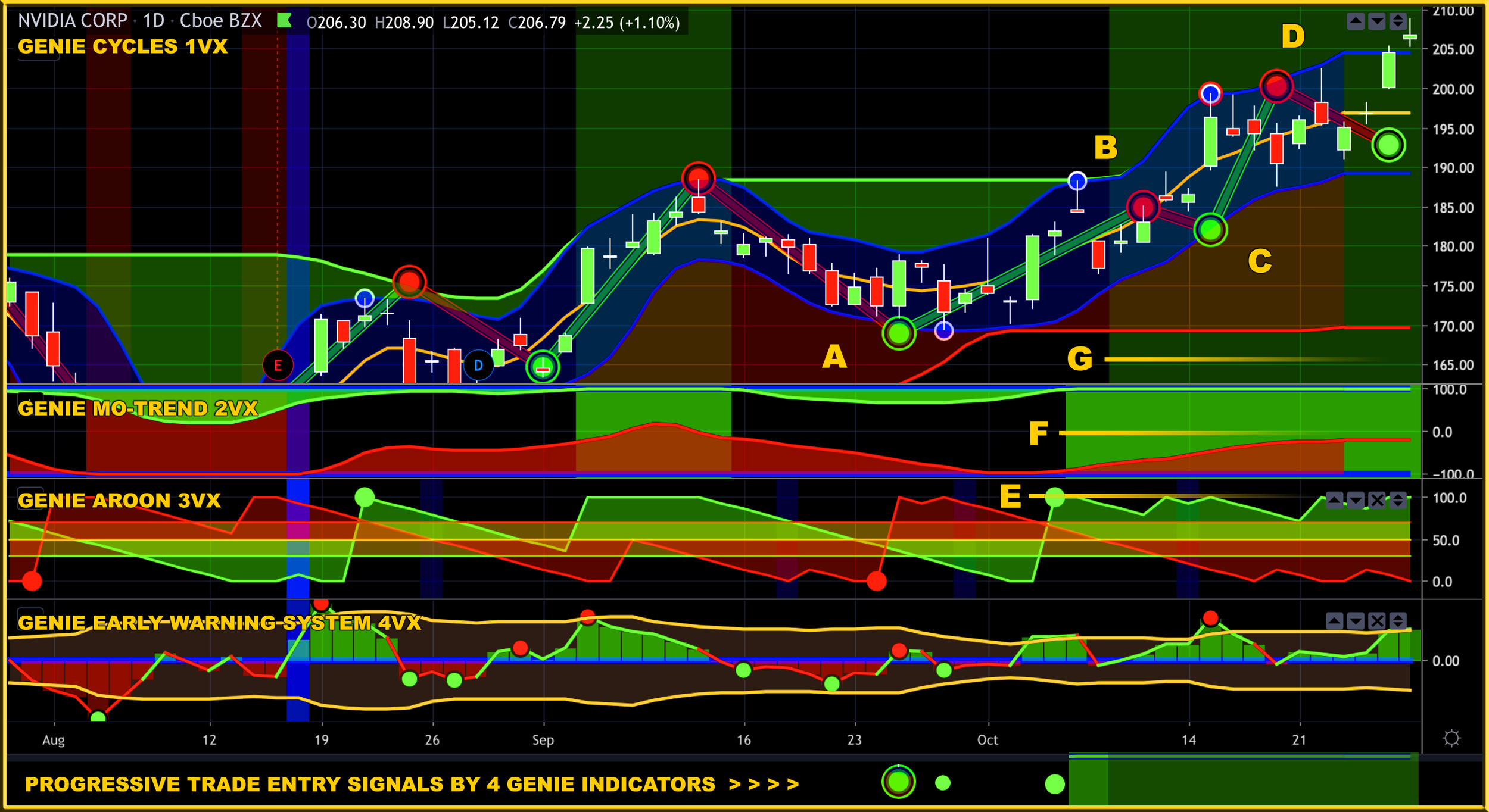Image resolution: width=1489 pixels, height=812 pixels.
Task: Click the 170.00 price axis label
Action: click(1453, 326)
